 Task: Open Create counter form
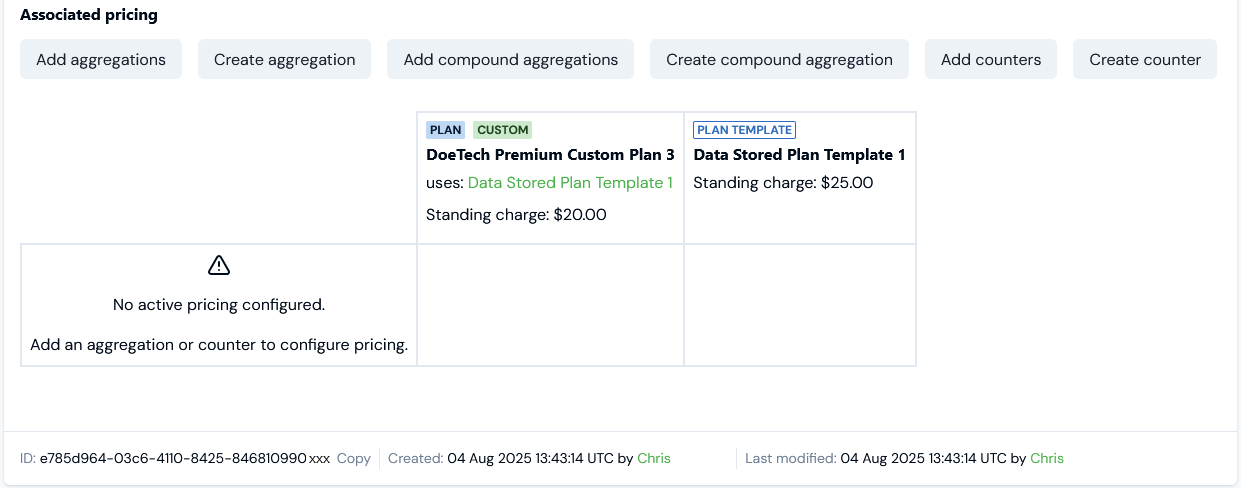click(x=1145, y=59)
